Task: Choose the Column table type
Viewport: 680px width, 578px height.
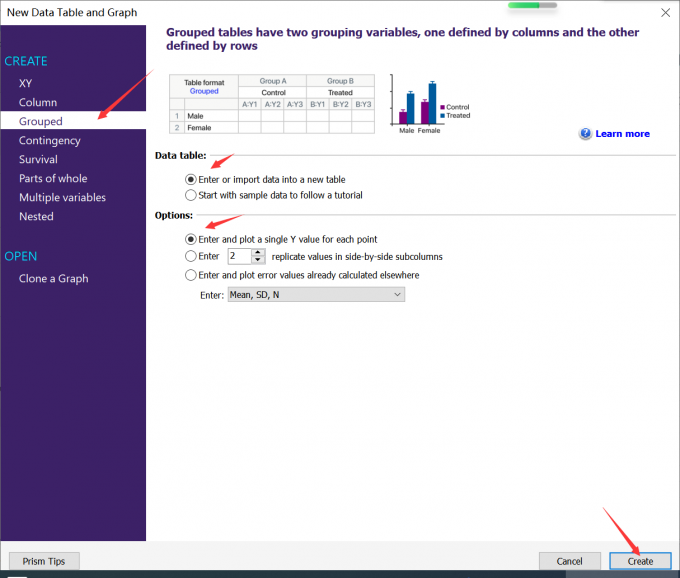Action: (x=38, y=102)
